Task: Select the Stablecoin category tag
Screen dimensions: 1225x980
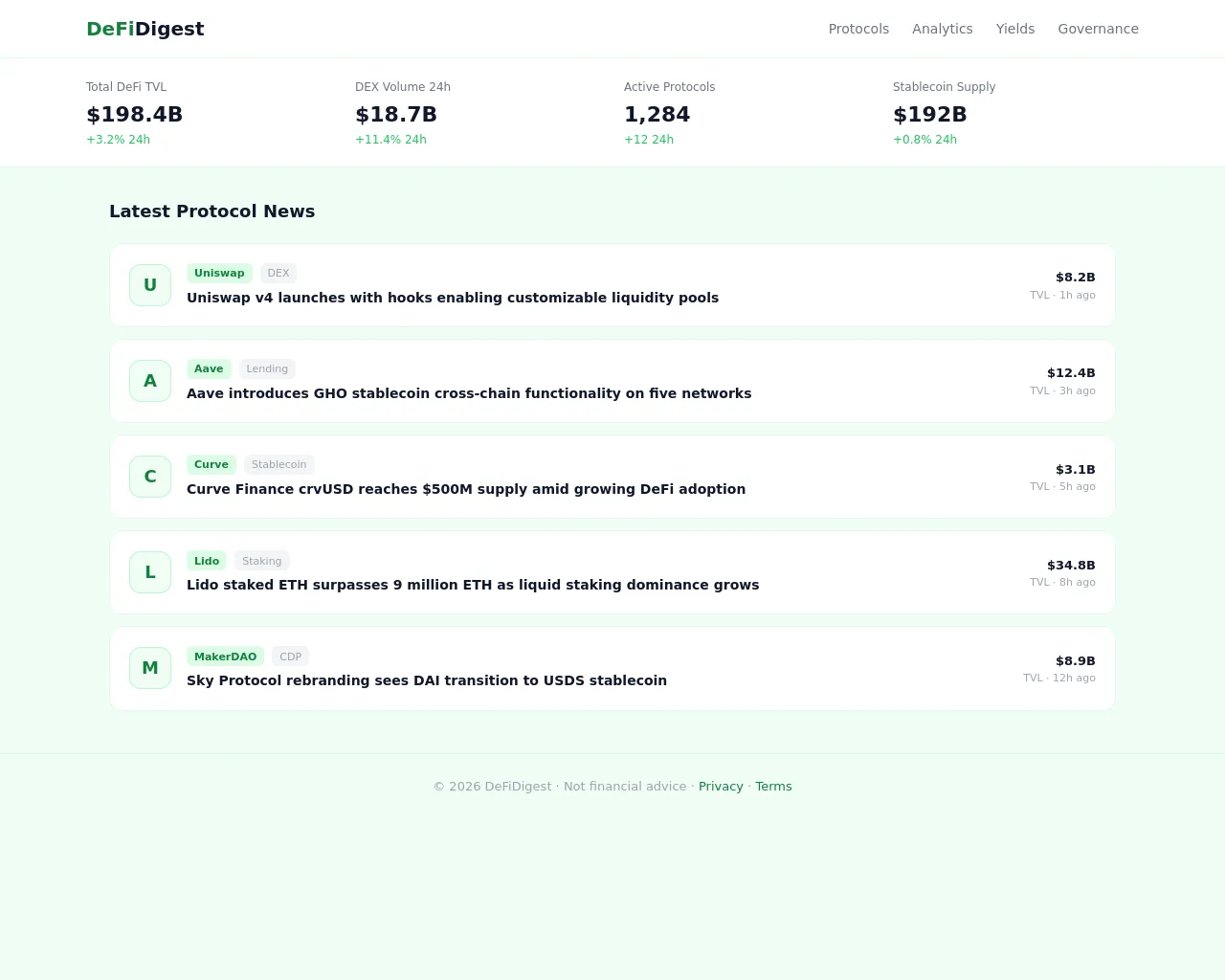Action: click(x=279, y=464)
